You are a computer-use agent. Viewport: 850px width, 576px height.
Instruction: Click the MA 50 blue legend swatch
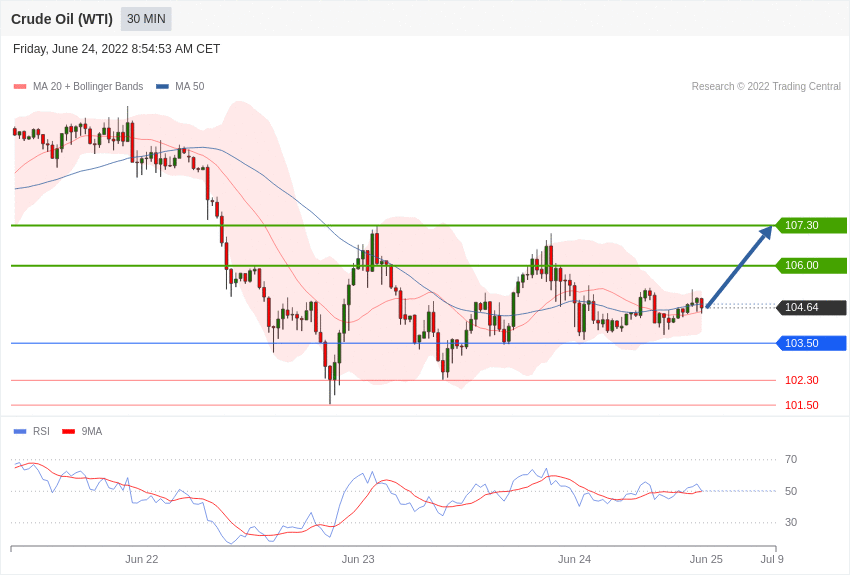[x=162, y=86]
